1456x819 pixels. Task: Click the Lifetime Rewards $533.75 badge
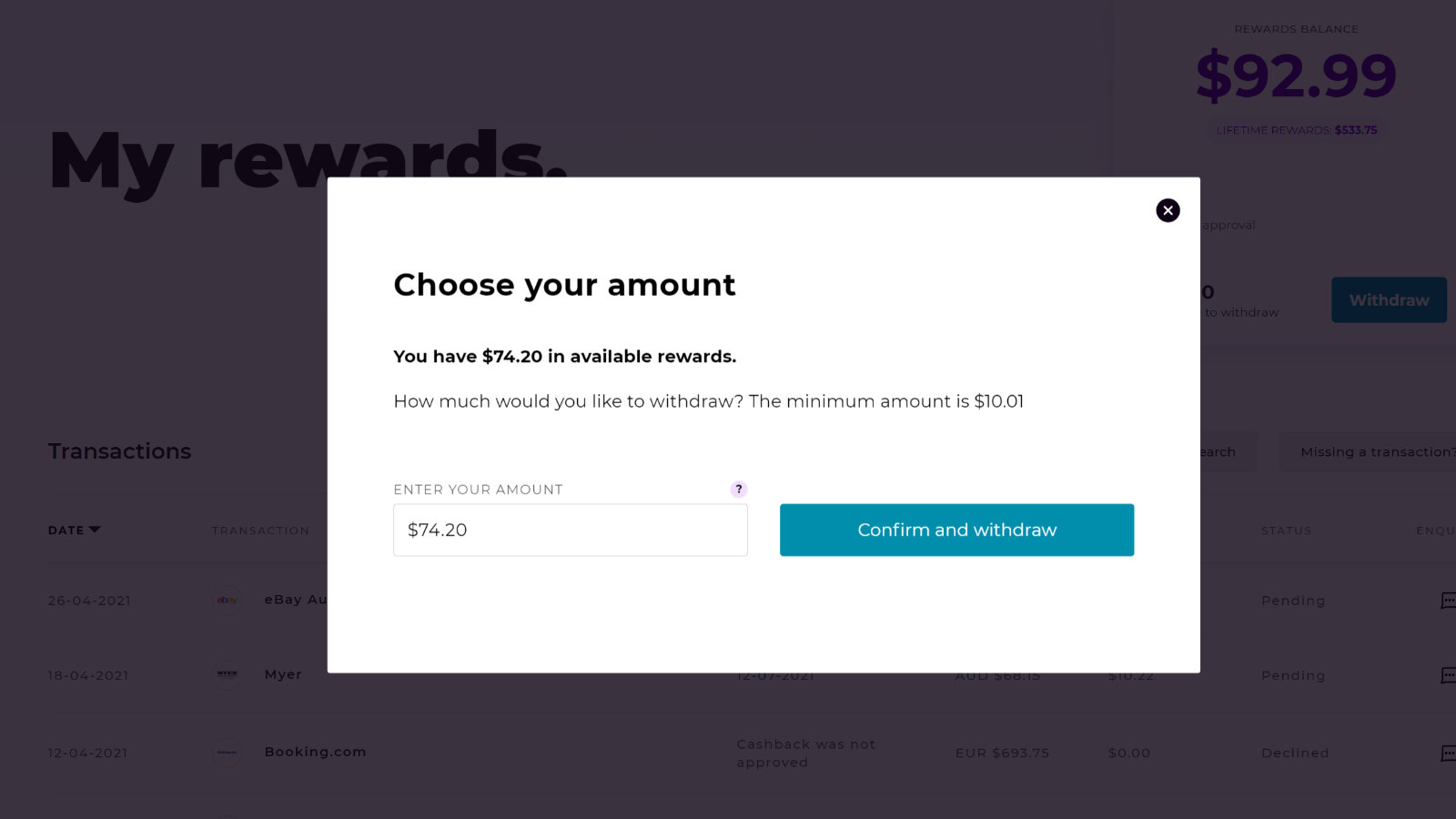click(1296, 130)
